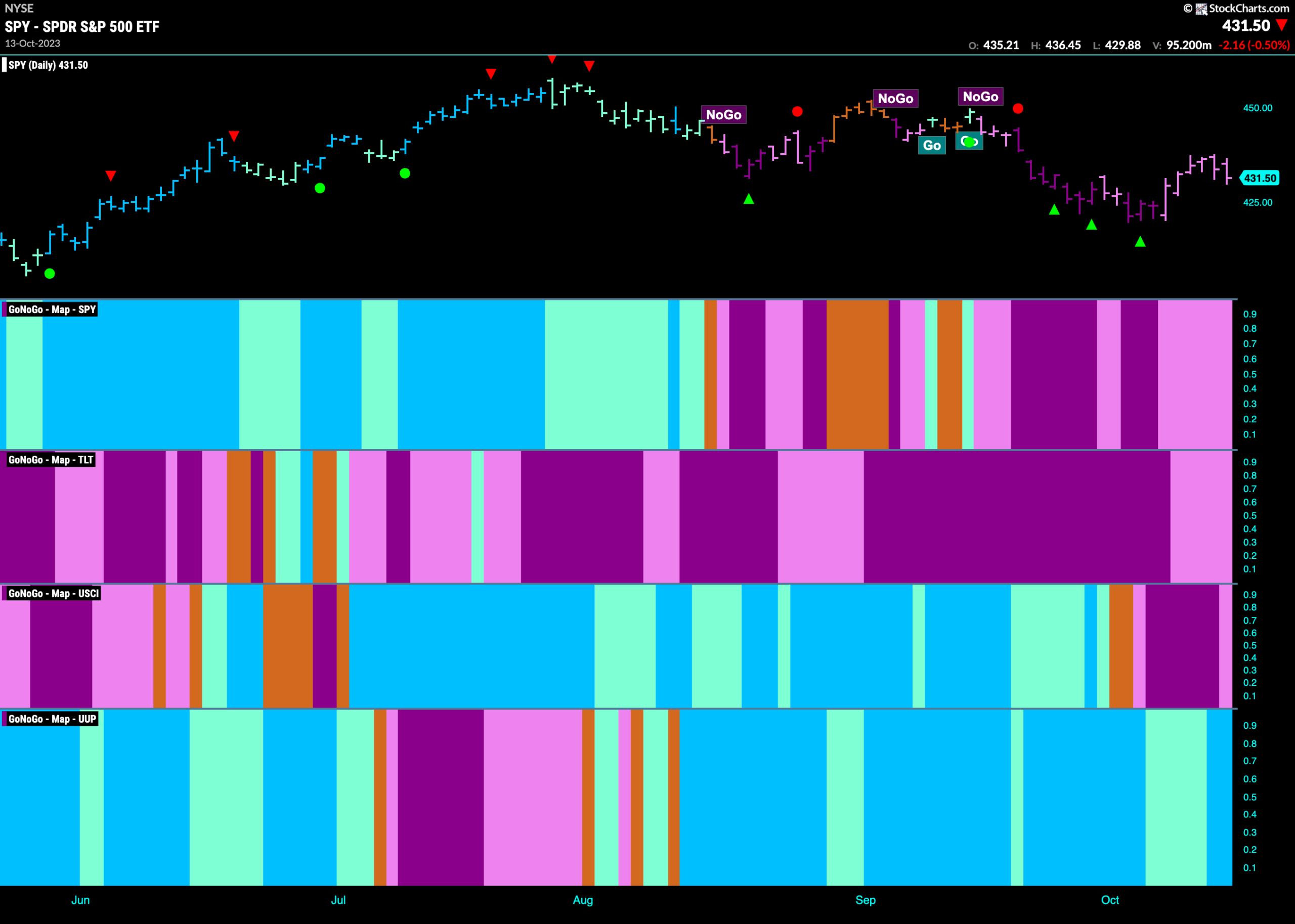Click the 431.50 current price tag on axis
This screenshot has height=924, width=1295.
[x=1259, y=178]
